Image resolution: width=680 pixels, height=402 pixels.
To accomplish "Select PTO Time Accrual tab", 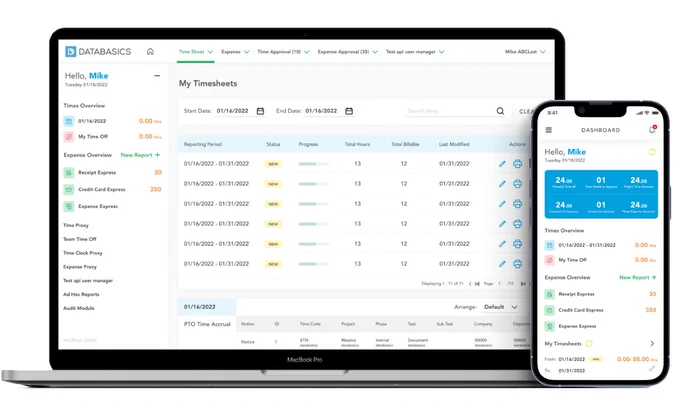I will click(x=207, y=324).
